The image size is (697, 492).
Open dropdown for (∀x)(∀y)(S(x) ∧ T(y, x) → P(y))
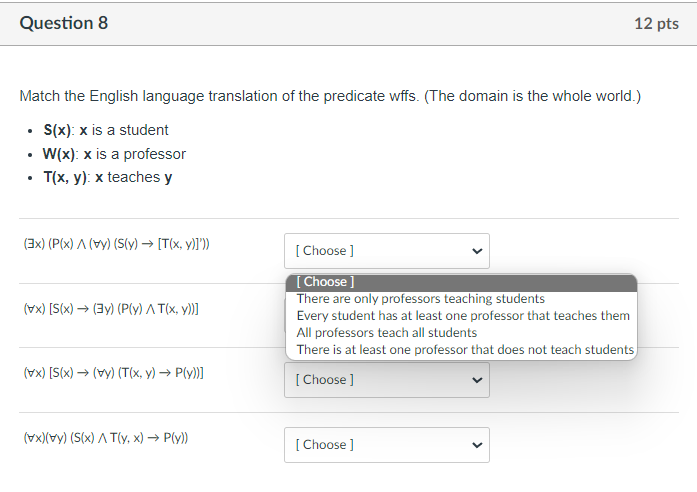pyautogui.click(x=387, y=445)
